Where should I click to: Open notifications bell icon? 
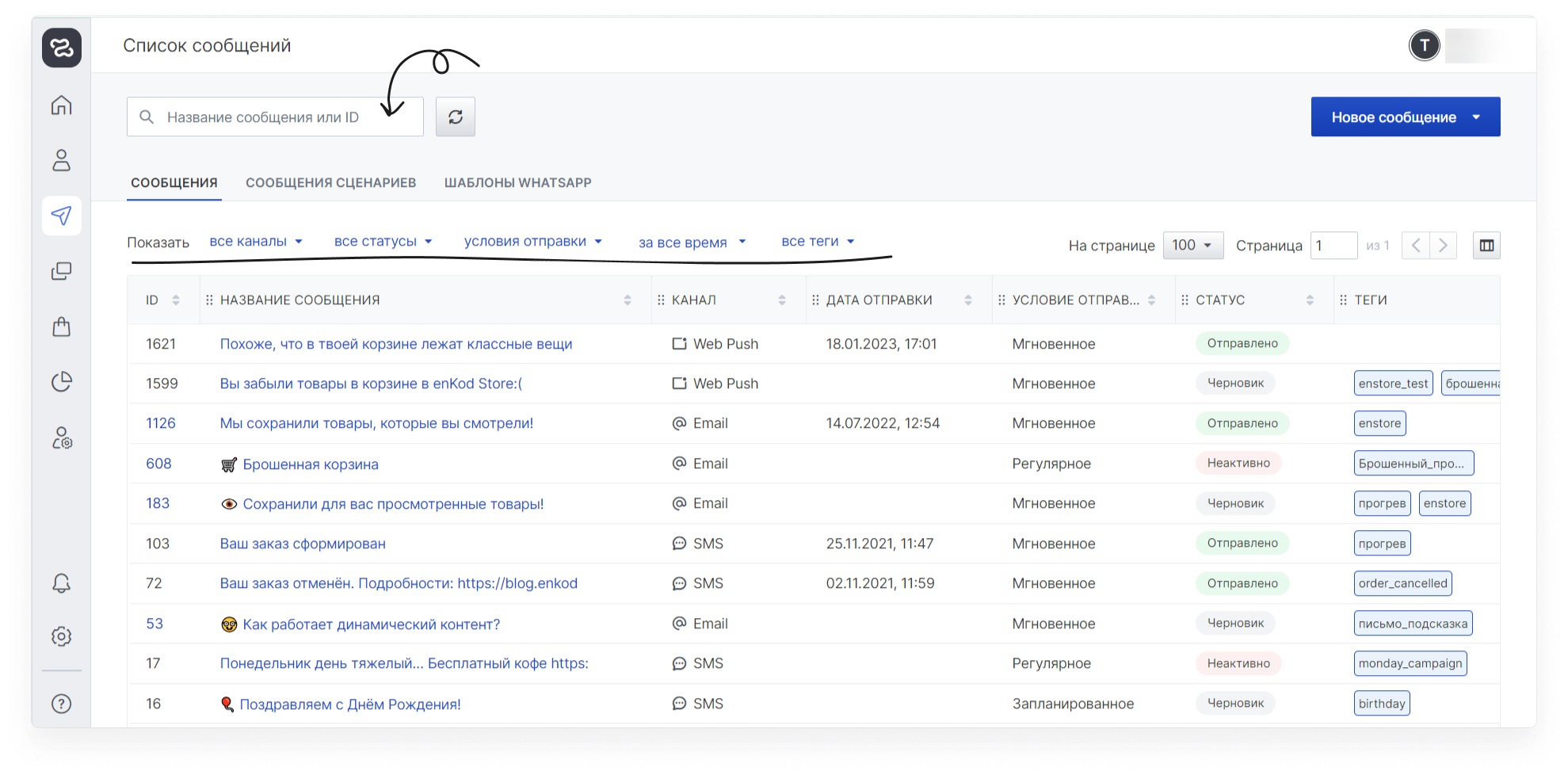pos(62,584)
